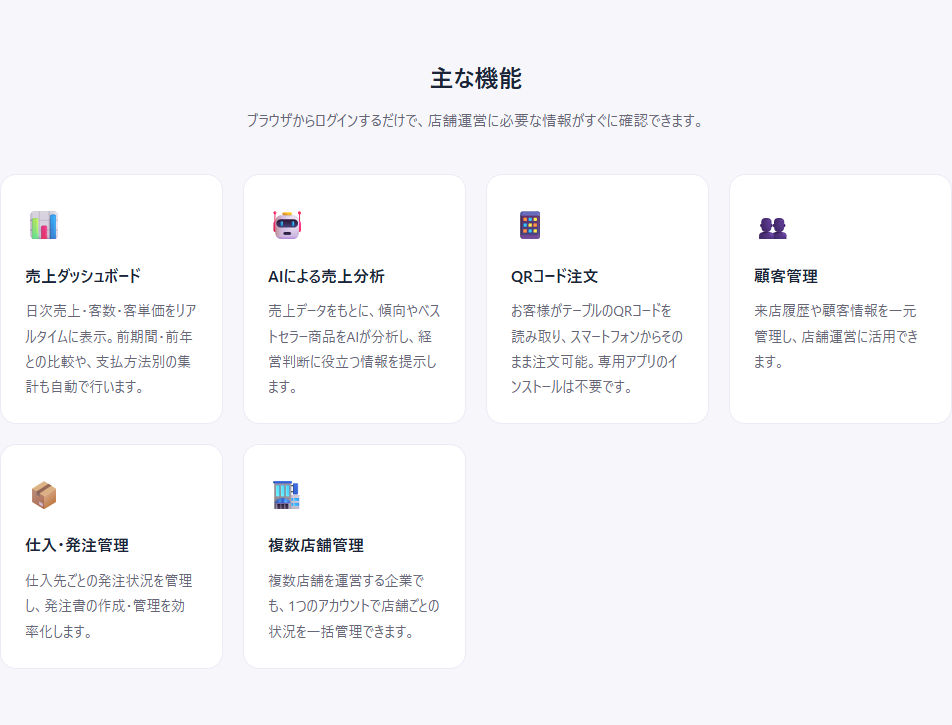Click the description starting with 来店履歴や顧客情報
952x725 pixels.
836,336
